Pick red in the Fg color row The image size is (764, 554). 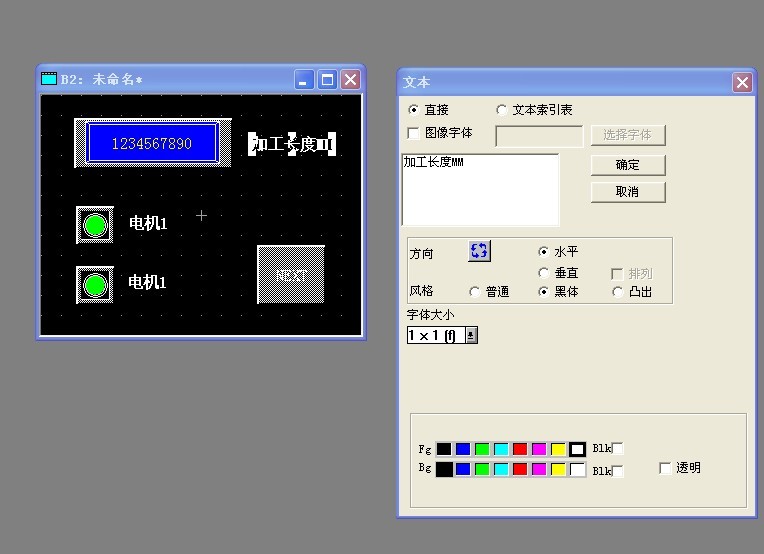click(x=520, y=449)
